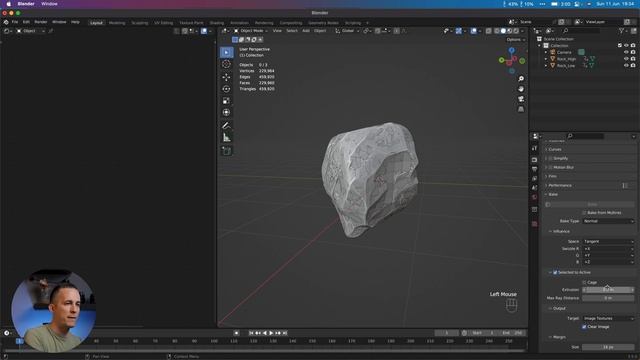Expand the Curves panel

point(555,149)
